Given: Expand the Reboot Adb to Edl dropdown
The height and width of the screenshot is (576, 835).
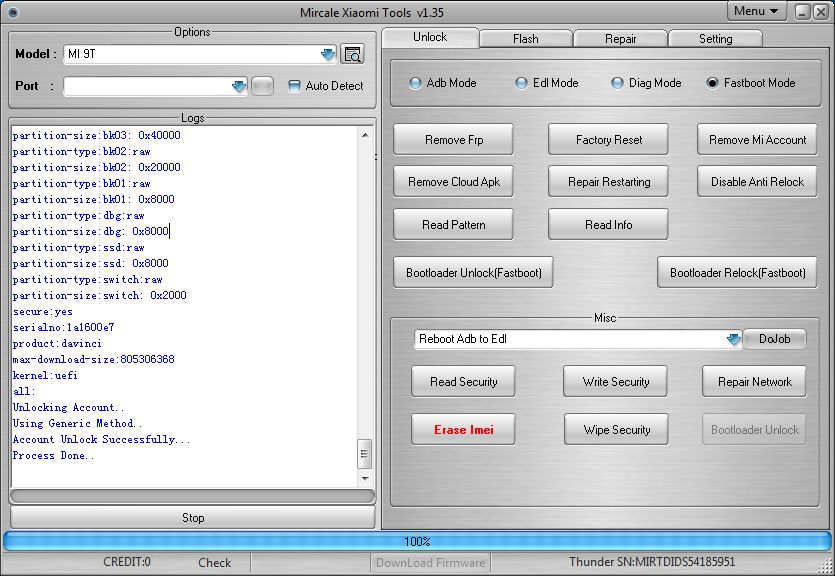Looking at the screenshot, I should (x=734, y=339).
